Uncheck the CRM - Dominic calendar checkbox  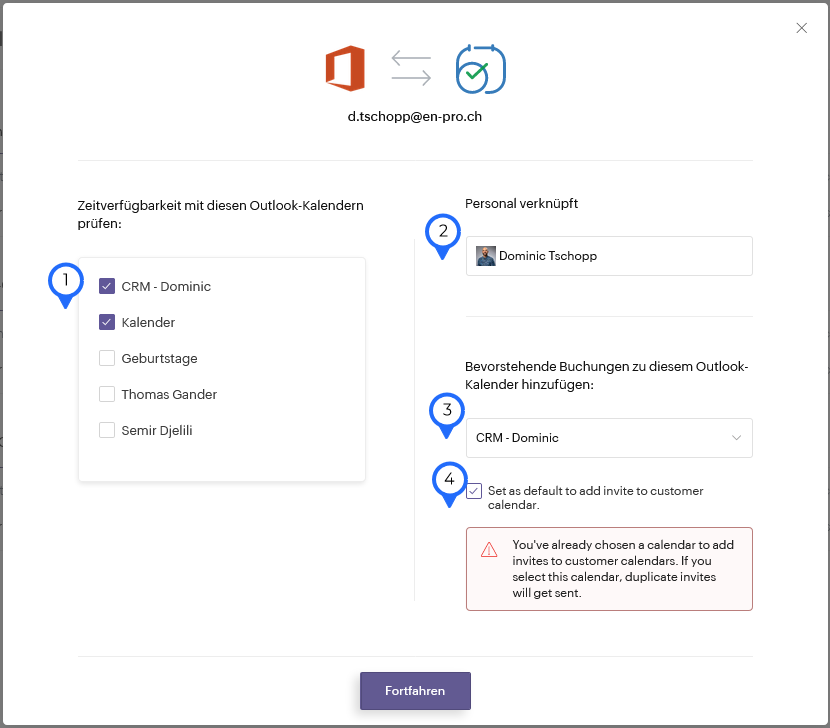(x=107, y=286)
